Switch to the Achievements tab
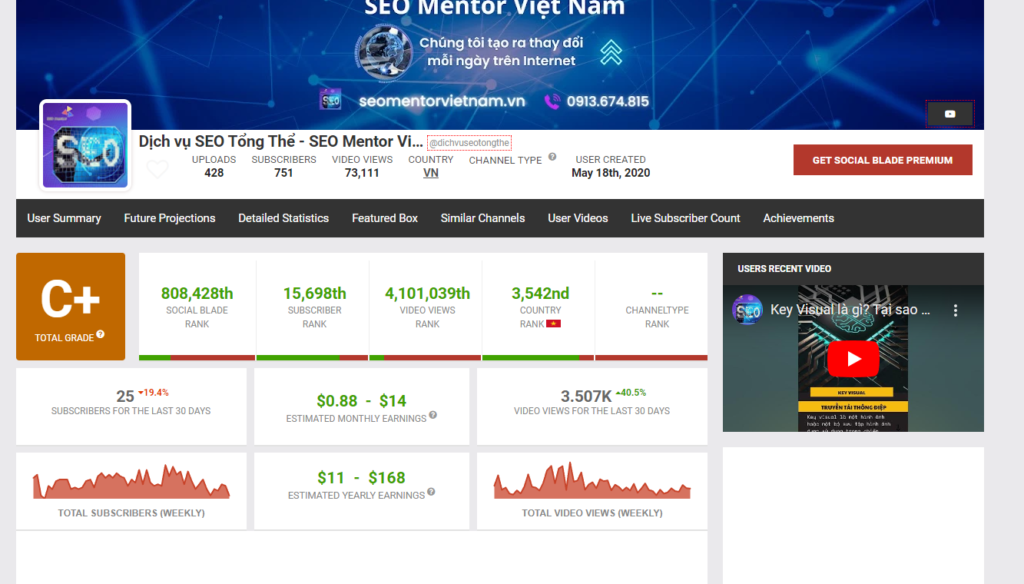This screenshot has width=1024, height=584. click(x=799, y=218)
